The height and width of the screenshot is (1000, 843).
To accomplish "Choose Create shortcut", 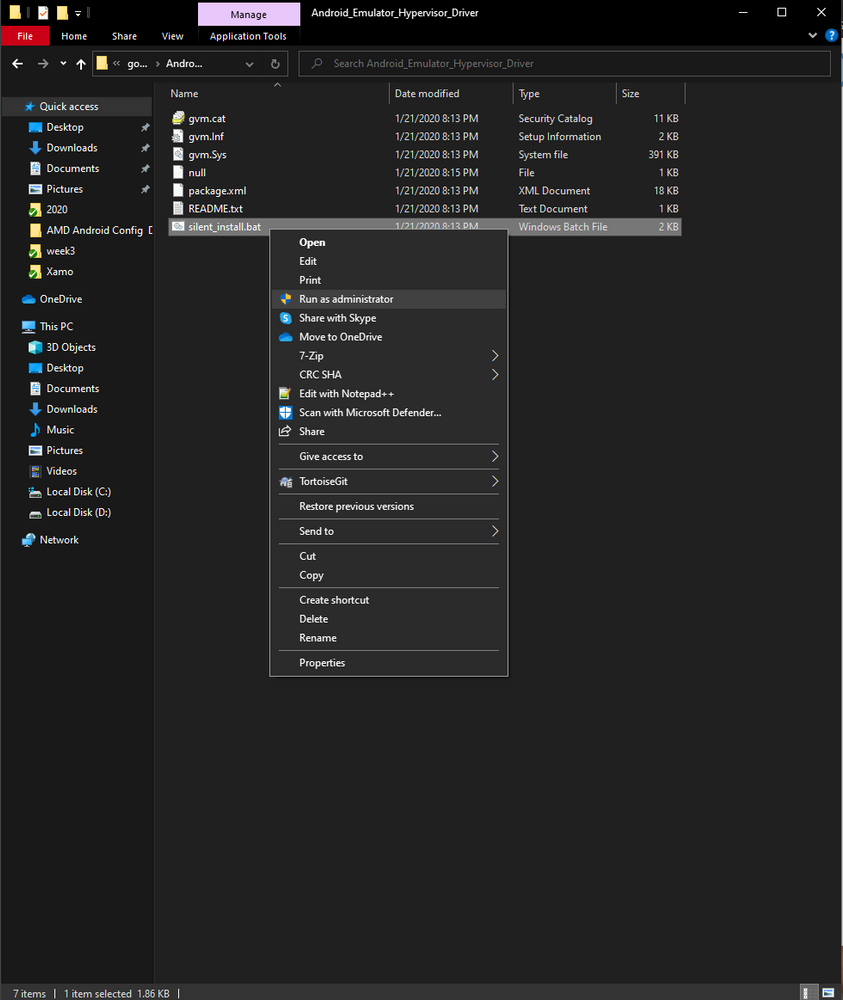I will point(388,600).
